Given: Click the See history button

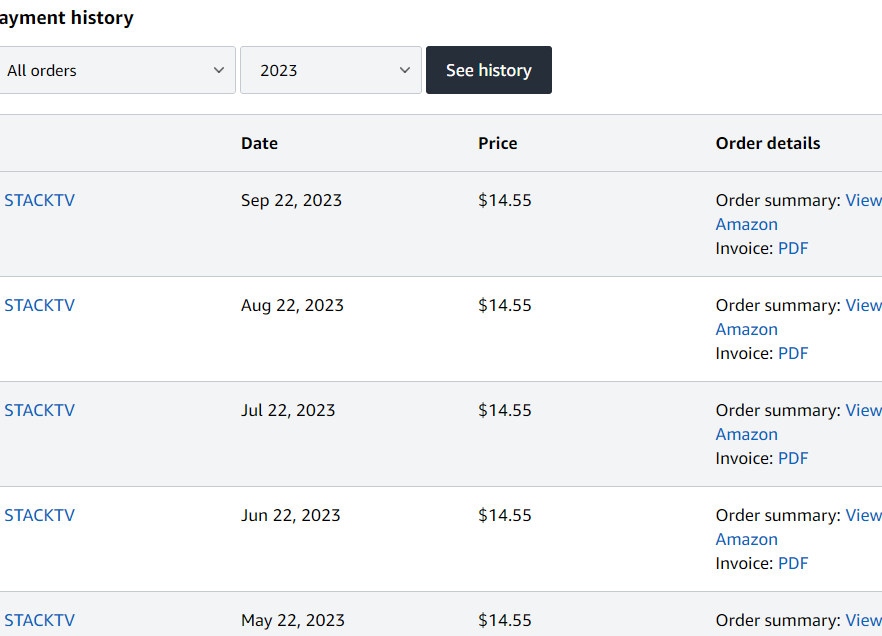Looking at the screenshot, I should pyautogui.click(x=488, y=70).
